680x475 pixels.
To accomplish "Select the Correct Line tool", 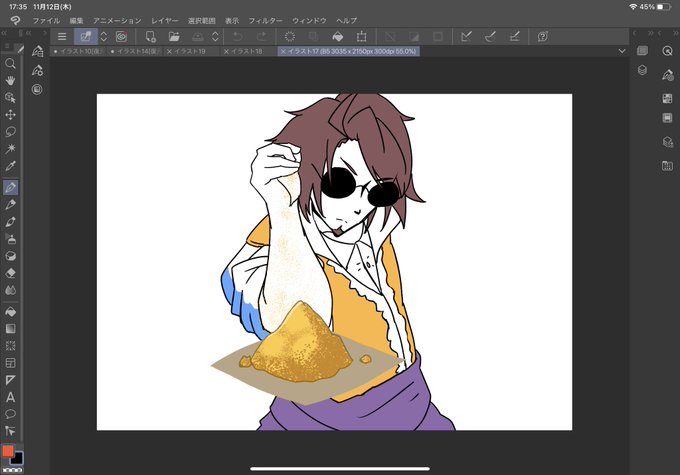I will coord(10,431).
